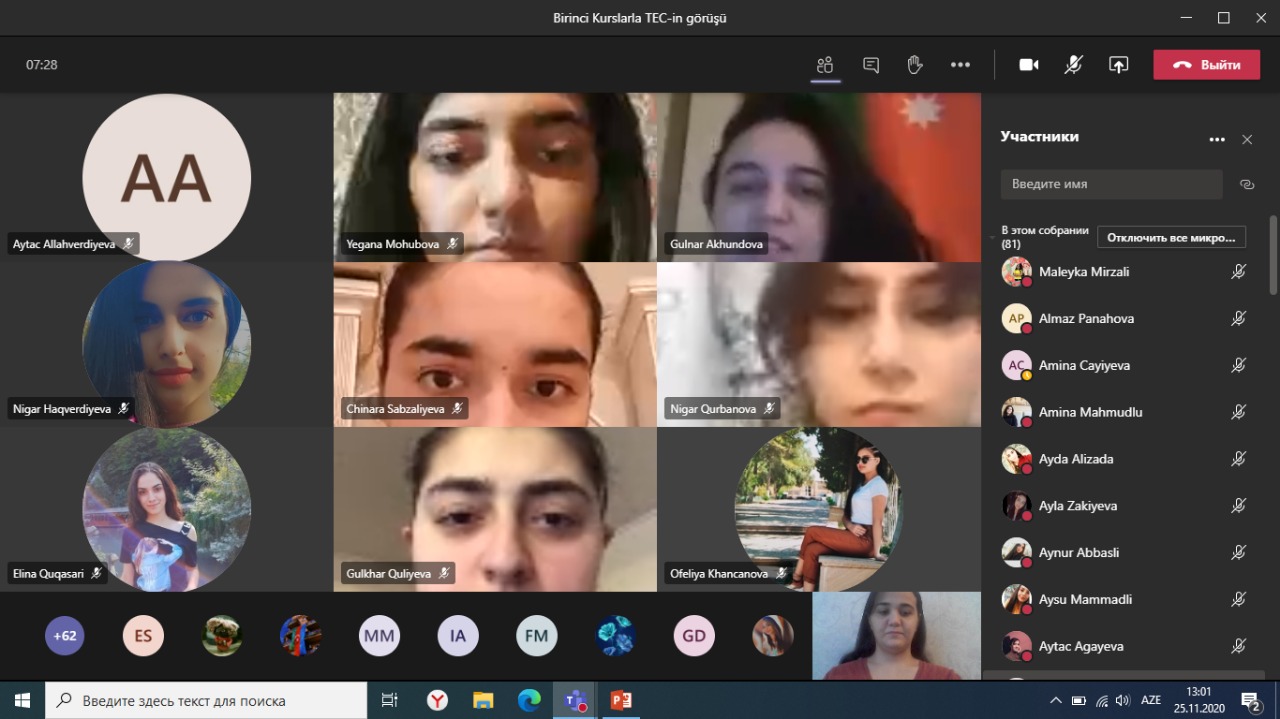Click Gulnar Akhundova's video tile

click(x=819, y=177)
